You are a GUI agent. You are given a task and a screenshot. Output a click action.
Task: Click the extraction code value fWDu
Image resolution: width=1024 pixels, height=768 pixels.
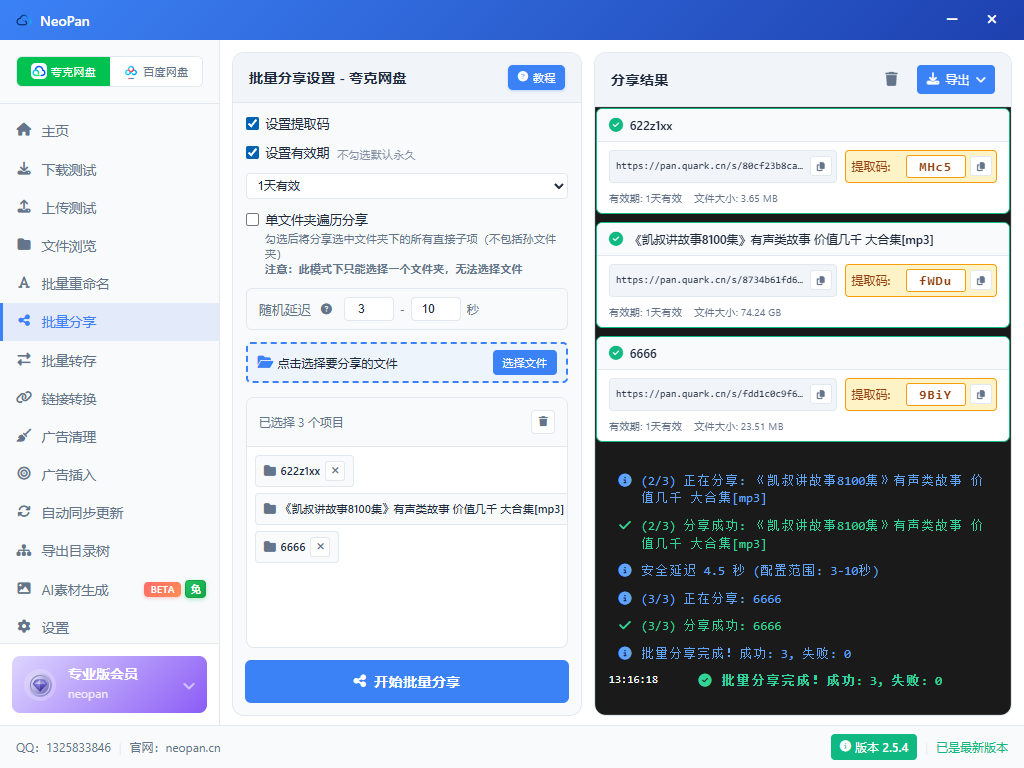pos(935,281)
